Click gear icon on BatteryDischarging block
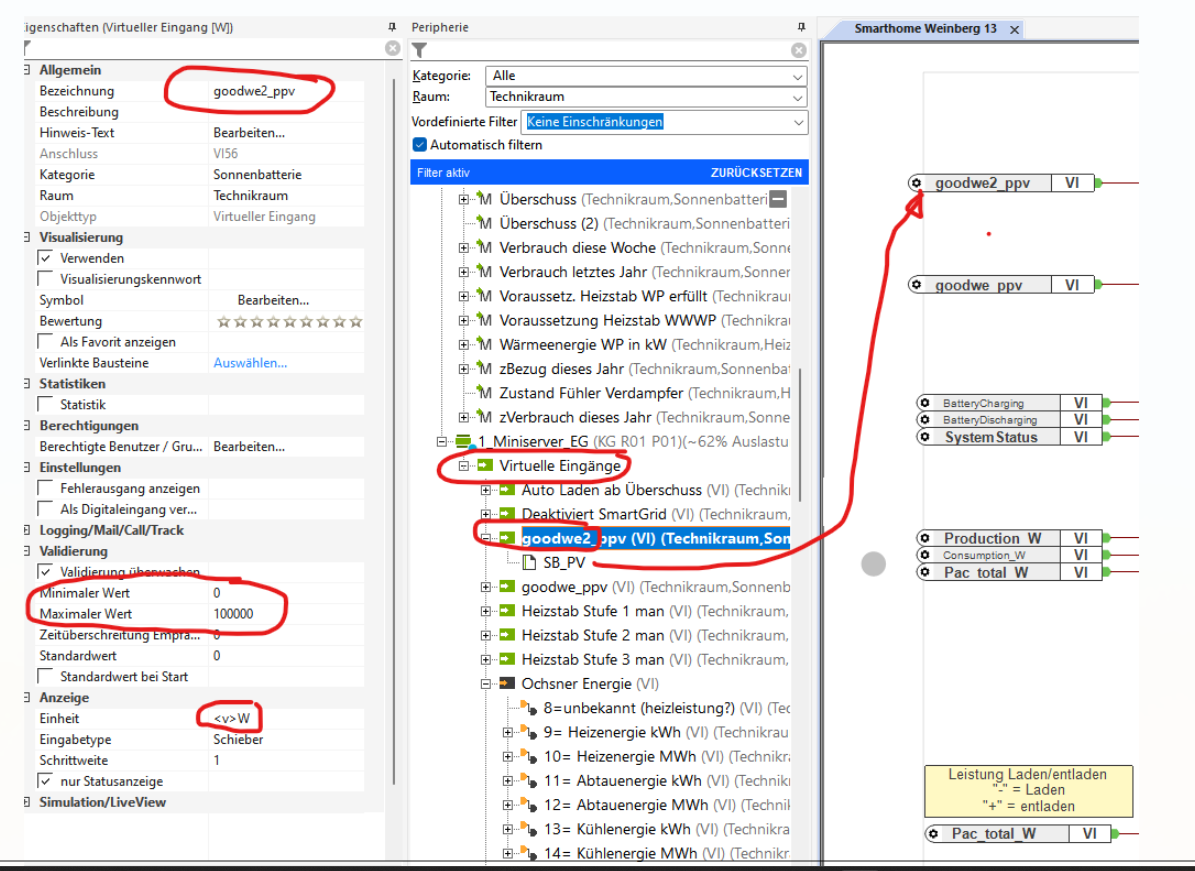 (924, 419)
